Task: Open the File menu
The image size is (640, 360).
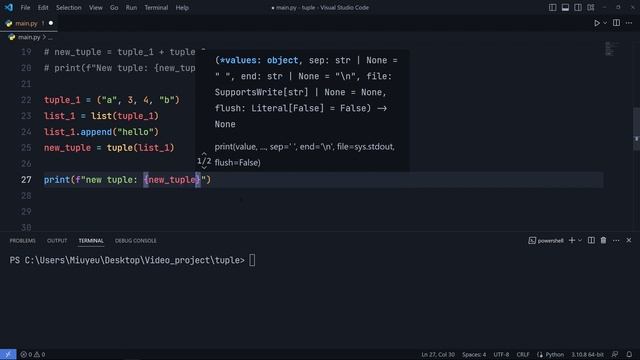Action: coord(25,7)
